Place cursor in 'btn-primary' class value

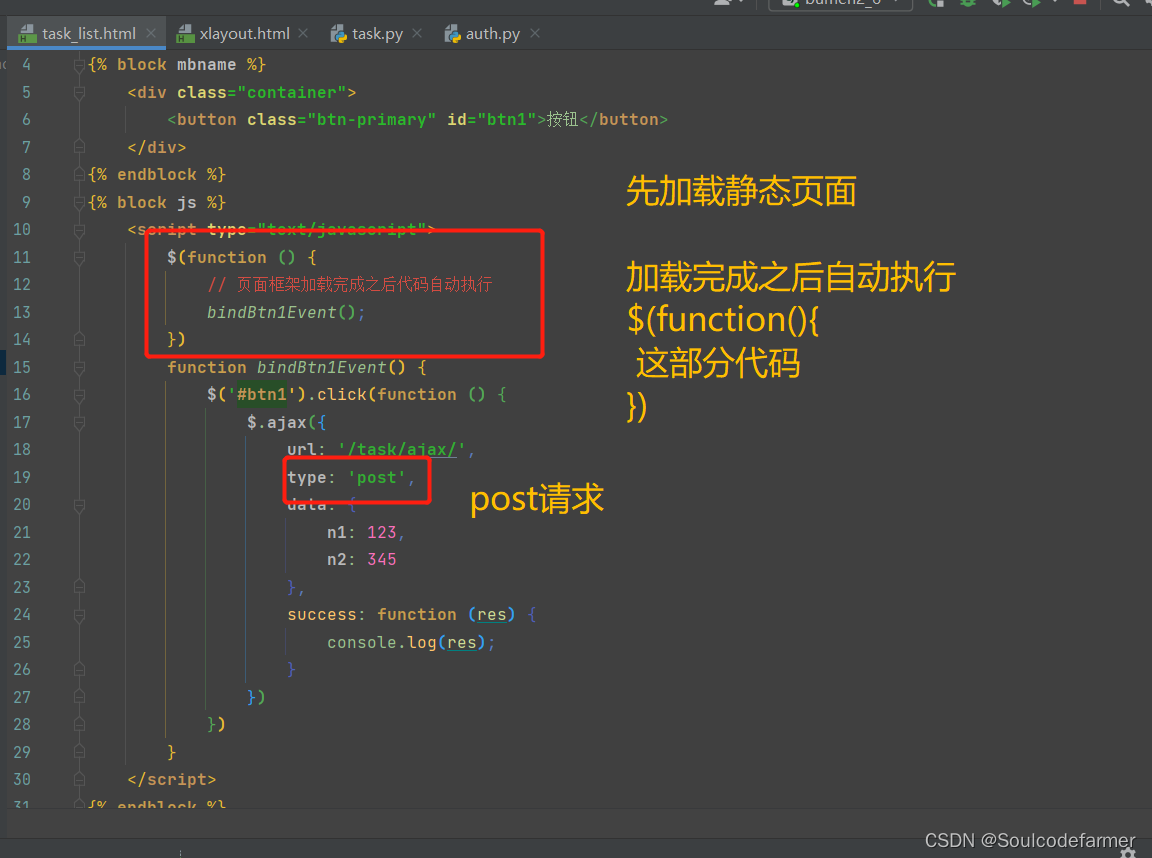click(372, 120)
